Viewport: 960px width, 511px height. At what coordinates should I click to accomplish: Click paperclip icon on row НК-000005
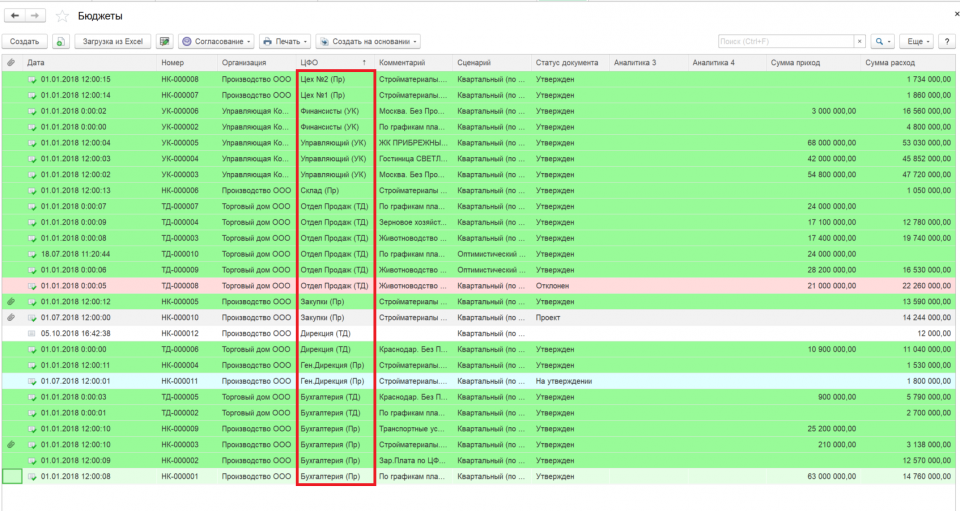pos(11,301)
